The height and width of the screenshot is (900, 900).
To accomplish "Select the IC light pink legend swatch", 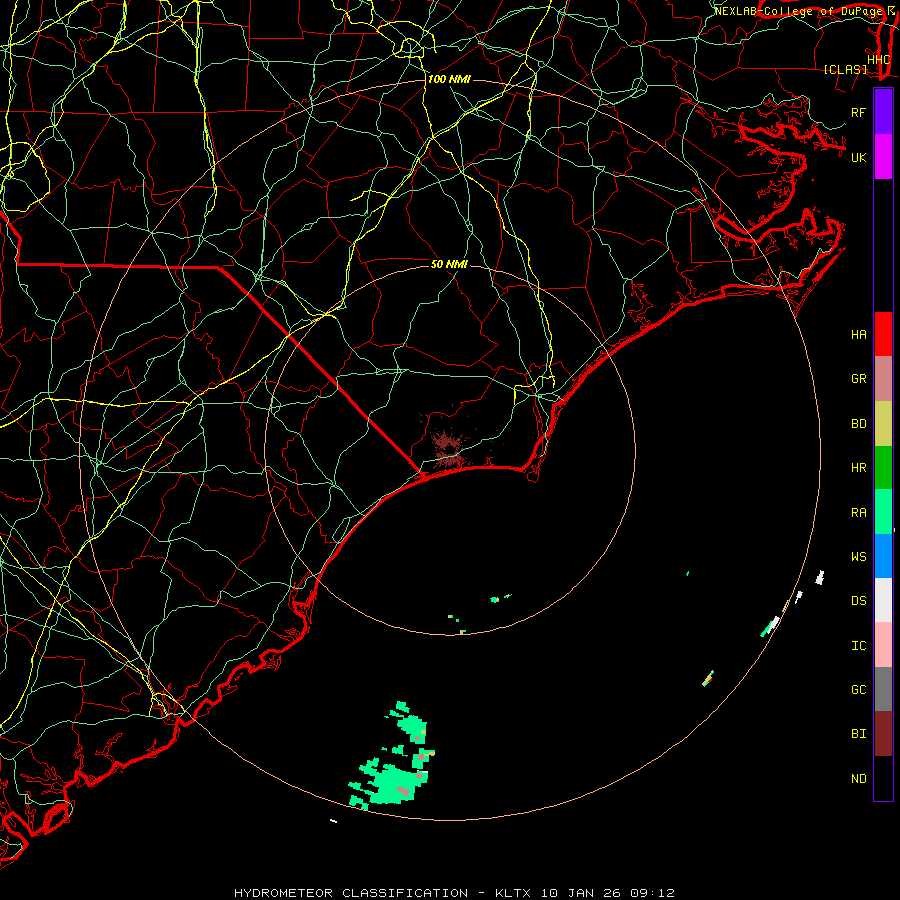I will pyautogui.click(x=883, y=645).
